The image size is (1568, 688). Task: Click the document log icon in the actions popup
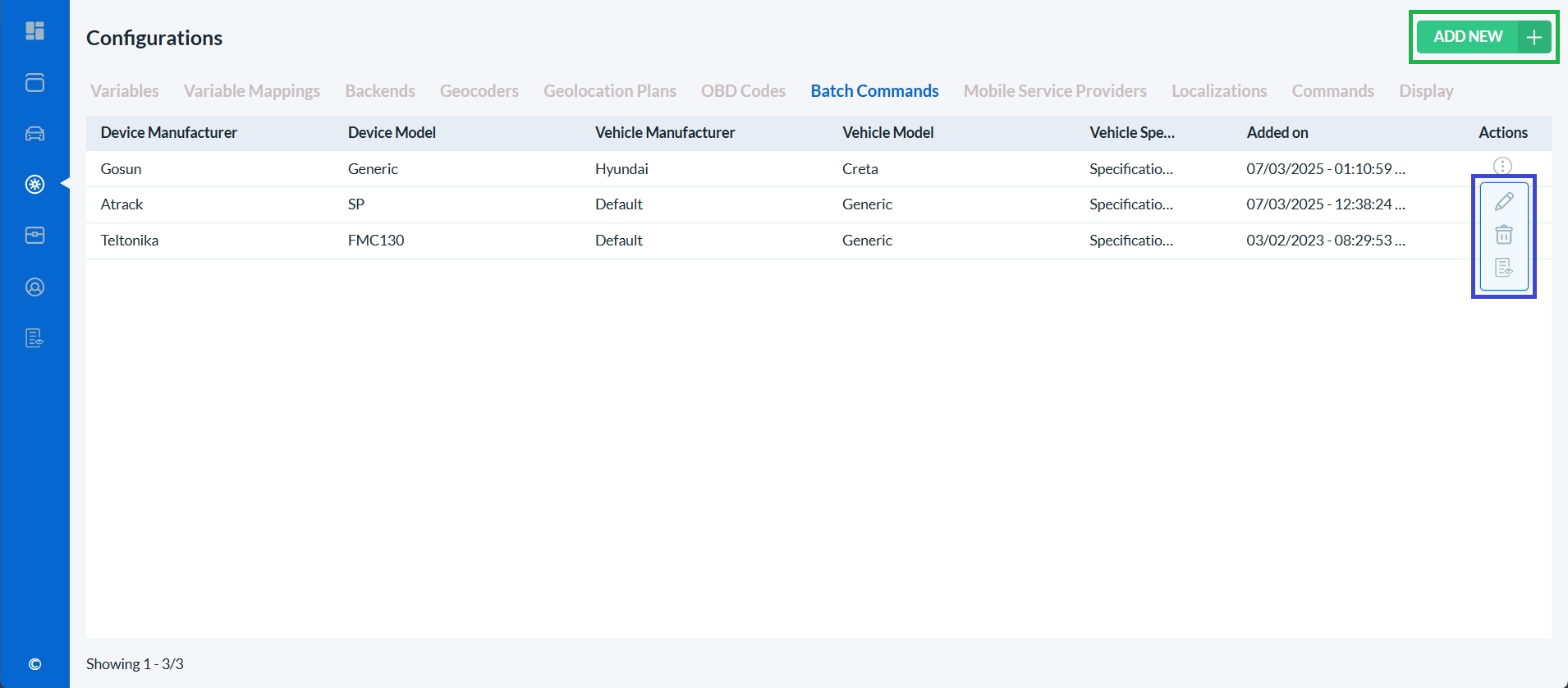(x=1503, y=268)
